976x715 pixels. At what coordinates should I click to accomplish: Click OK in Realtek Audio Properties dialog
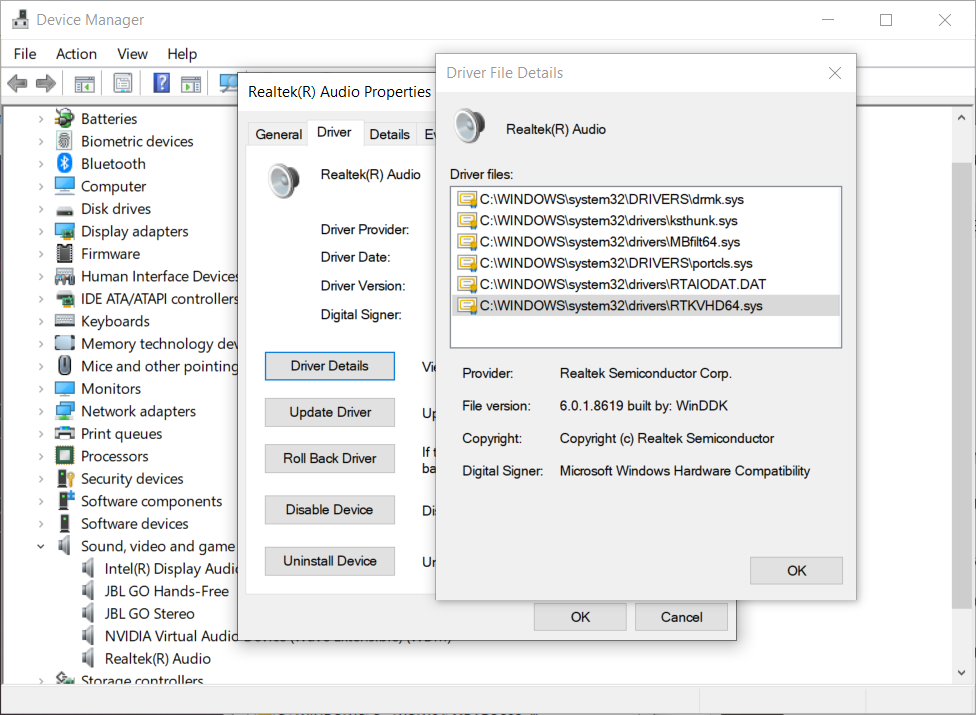click(x=580, y=617)
